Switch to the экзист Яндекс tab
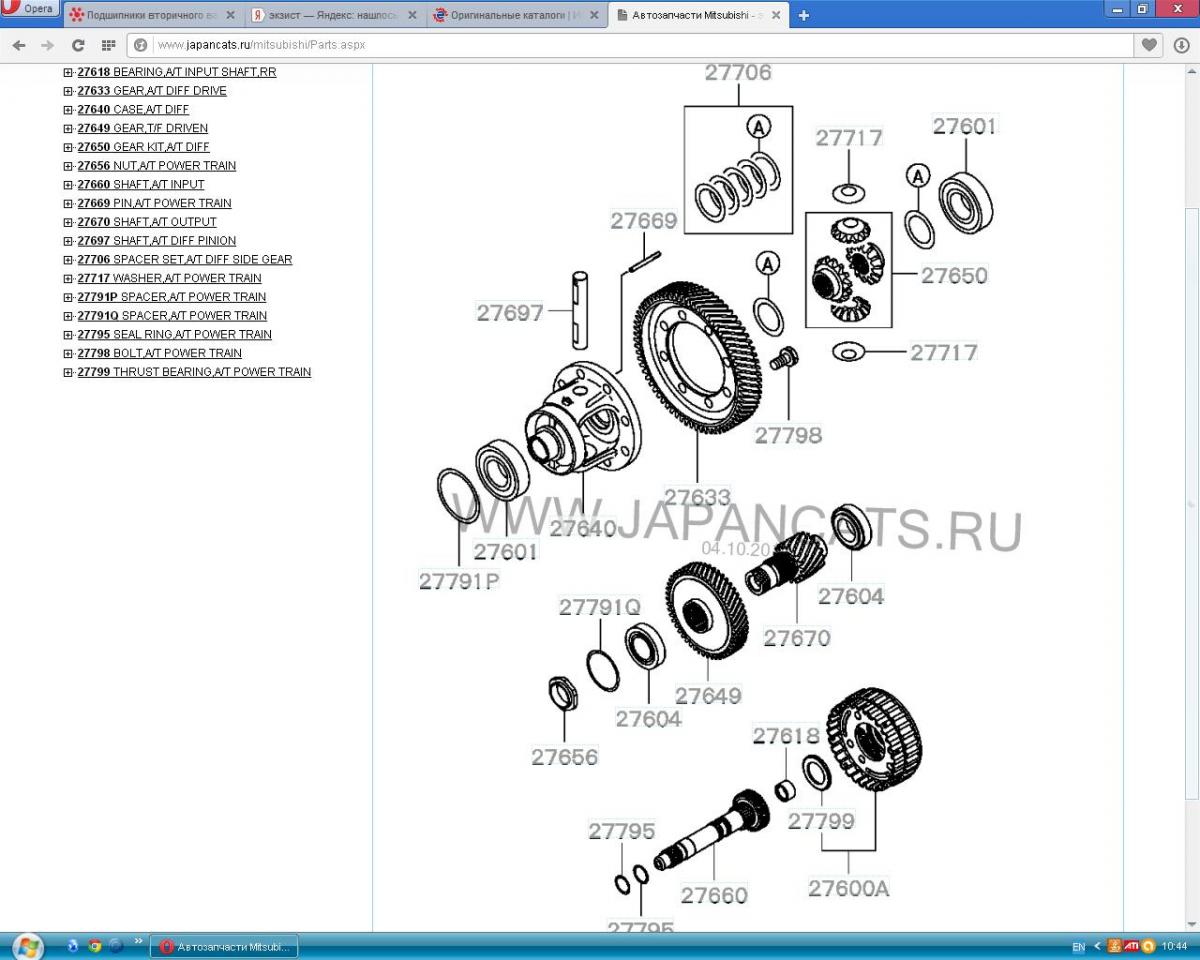Screen dimensions: 1200x960 point(335,15)
